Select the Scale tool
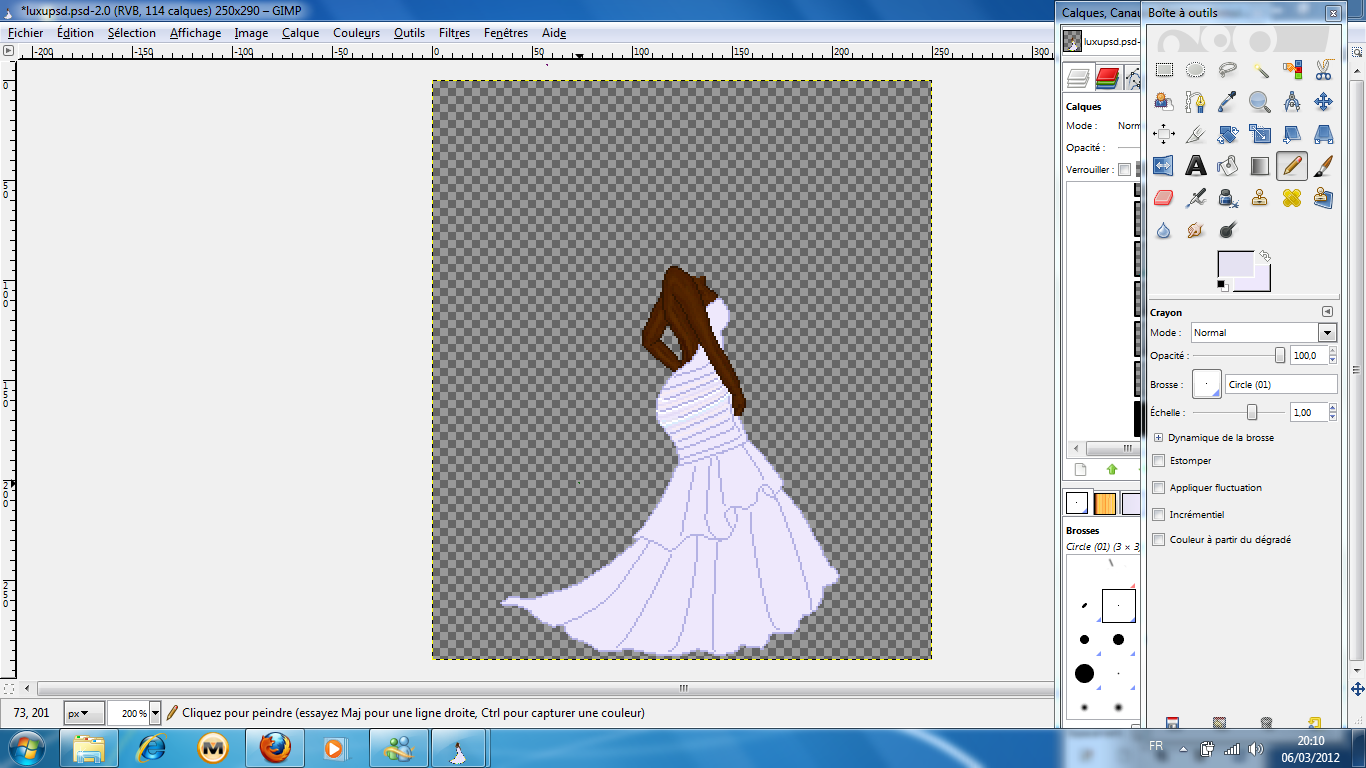 point(1260,134)
